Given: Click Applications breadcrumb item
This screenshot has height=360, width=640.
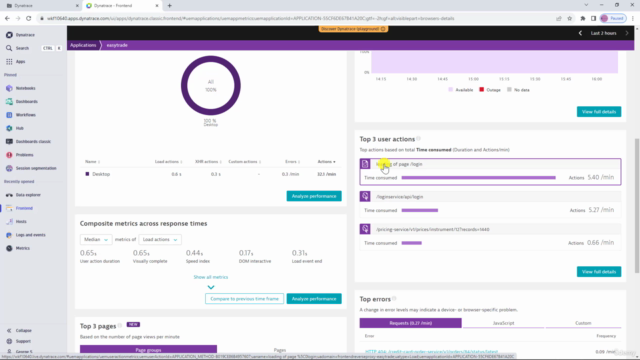Looking at the screenshot, I should click(x=83, y=45).
